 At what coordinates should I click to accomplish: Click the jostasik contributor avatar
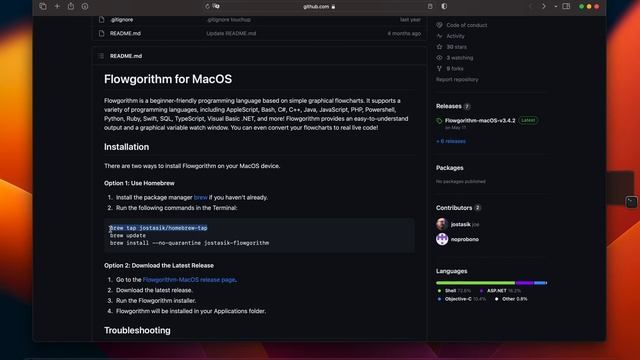click(442, 224)
